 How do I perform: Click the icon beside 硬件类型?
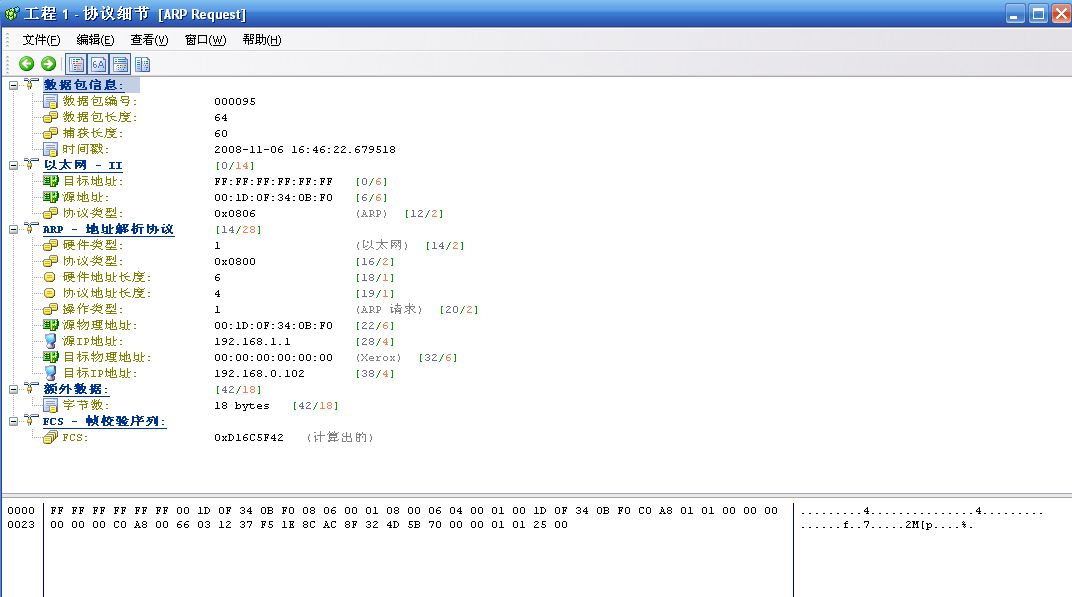click(x=51, y=245)
